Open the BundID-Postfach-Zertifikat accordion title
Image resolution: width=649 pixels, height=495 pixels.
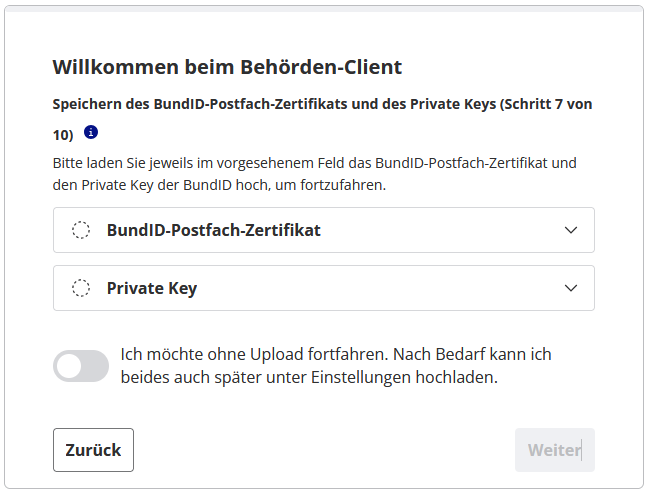(x=213, y=230)
